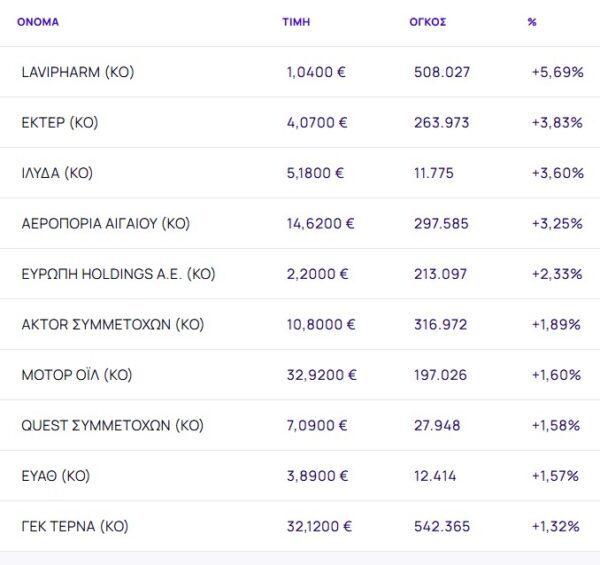Click the ΟΓΚΟΣ volume column header
Screen dimensions: 600x565
(427, 22)
